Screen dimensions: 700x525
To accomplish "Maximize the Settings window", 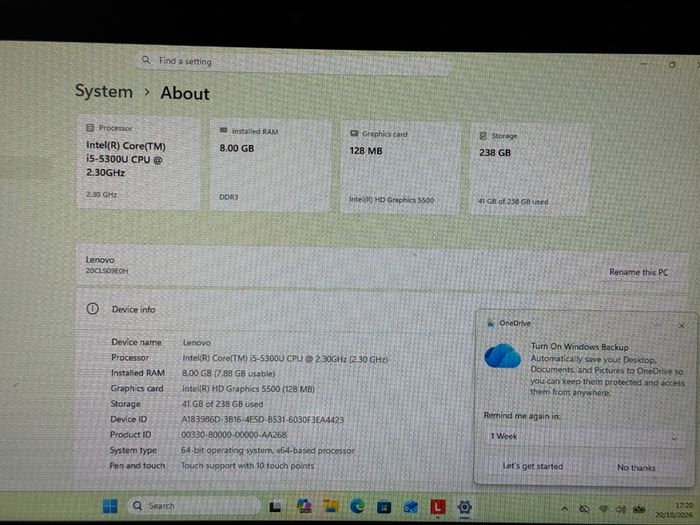I will (672, 65).
